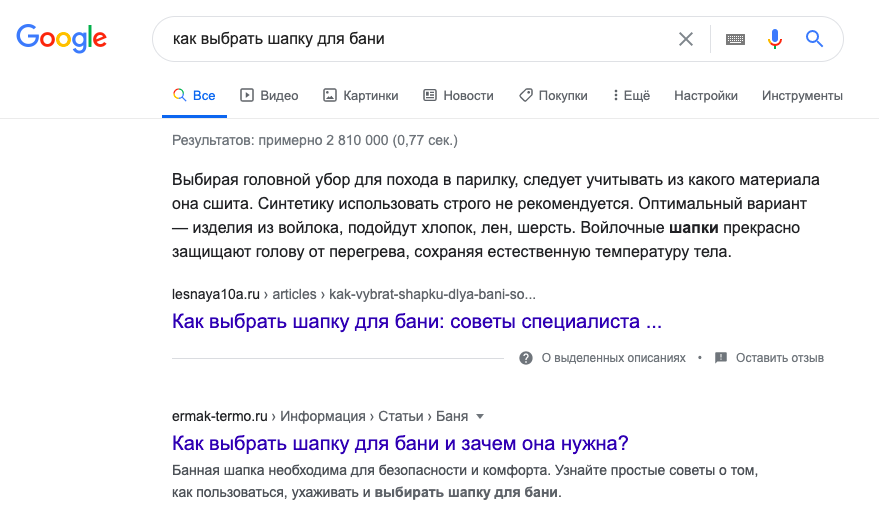Click 'Оставить отзыв' link

coord(780,358)
